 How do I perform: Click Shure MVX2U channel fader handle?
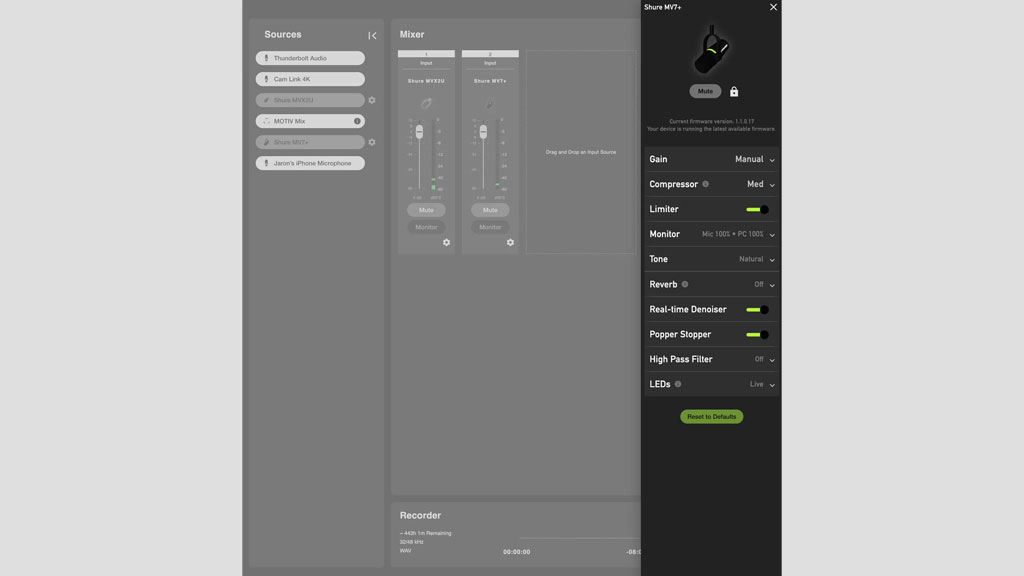419,131
